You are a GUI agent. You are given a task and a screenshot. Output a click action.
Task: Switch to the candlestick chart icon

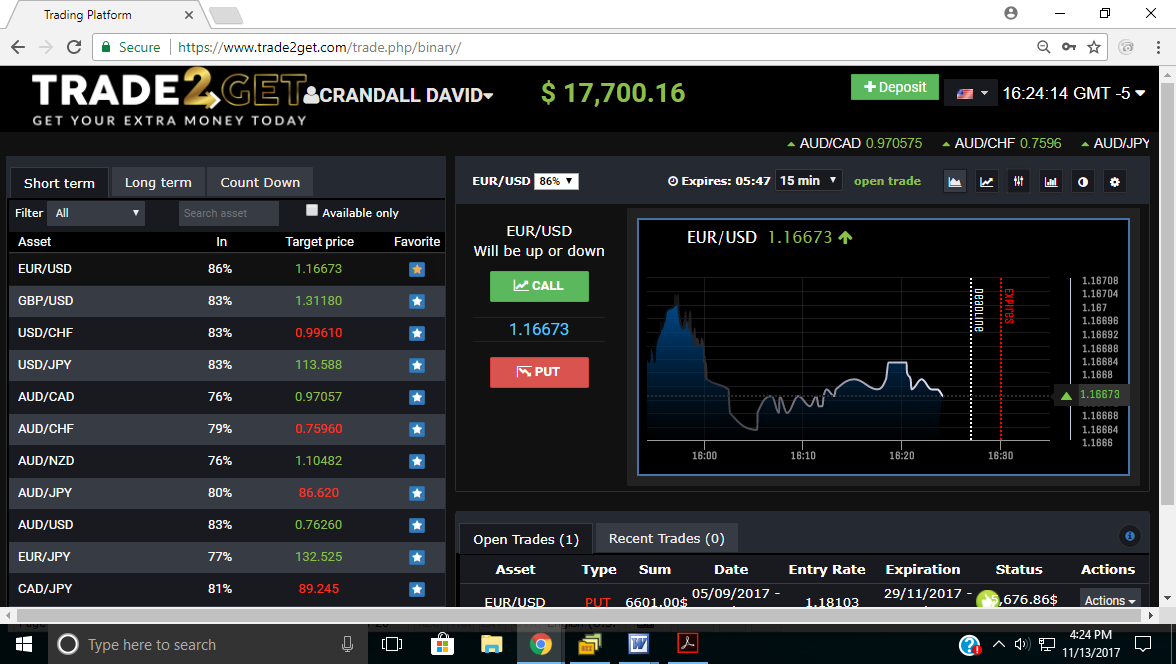click(1018, 182)
